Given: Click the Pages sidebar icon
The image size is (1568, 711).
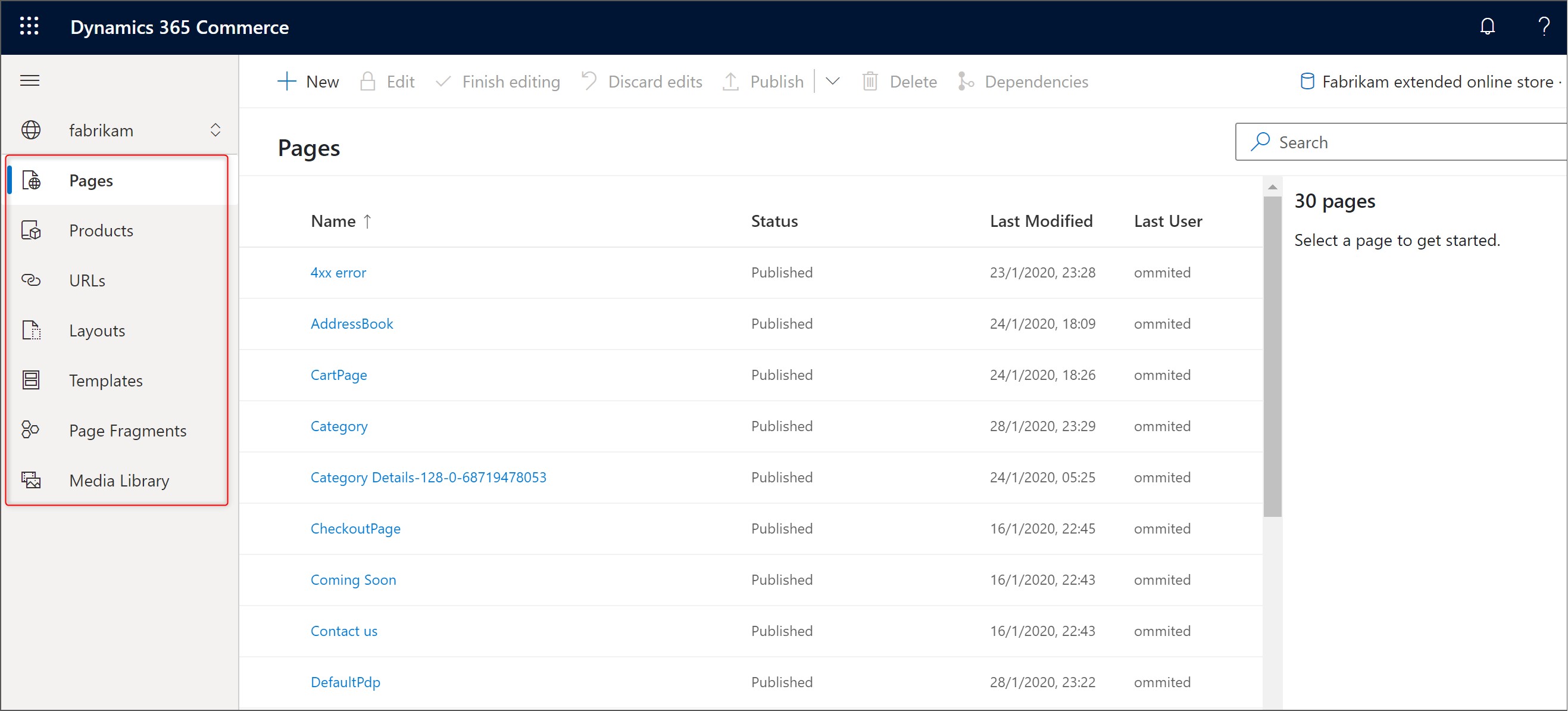Looking at the screenshot, I should coord(31,180).
